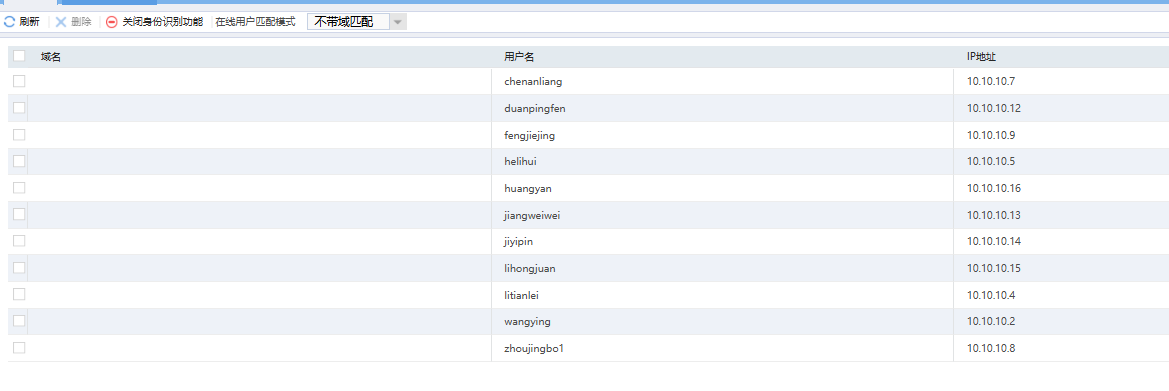Screen dimensions: 1169x391
Task: Click 关闭身份识别功能 button text
Action: (163, 22)
